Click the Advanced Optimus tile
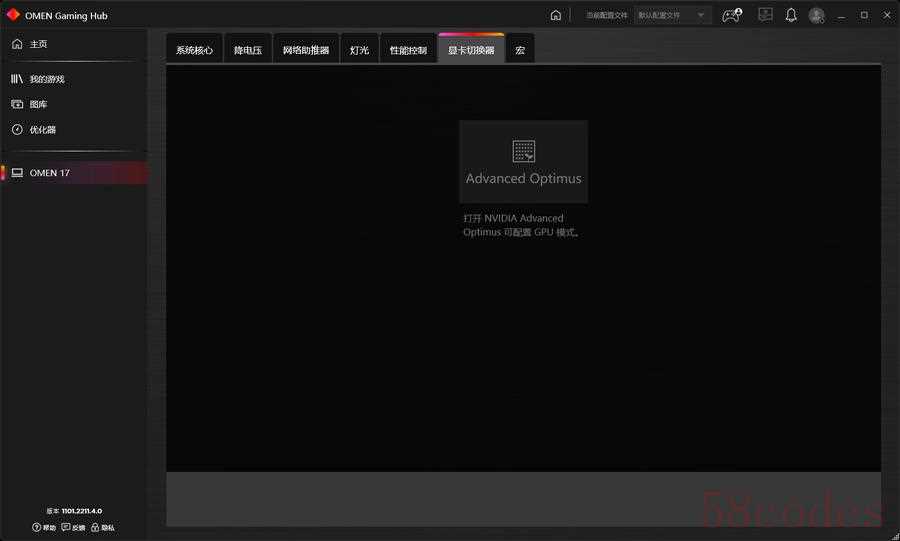900x541 pixels. click(x=523, y=161)
